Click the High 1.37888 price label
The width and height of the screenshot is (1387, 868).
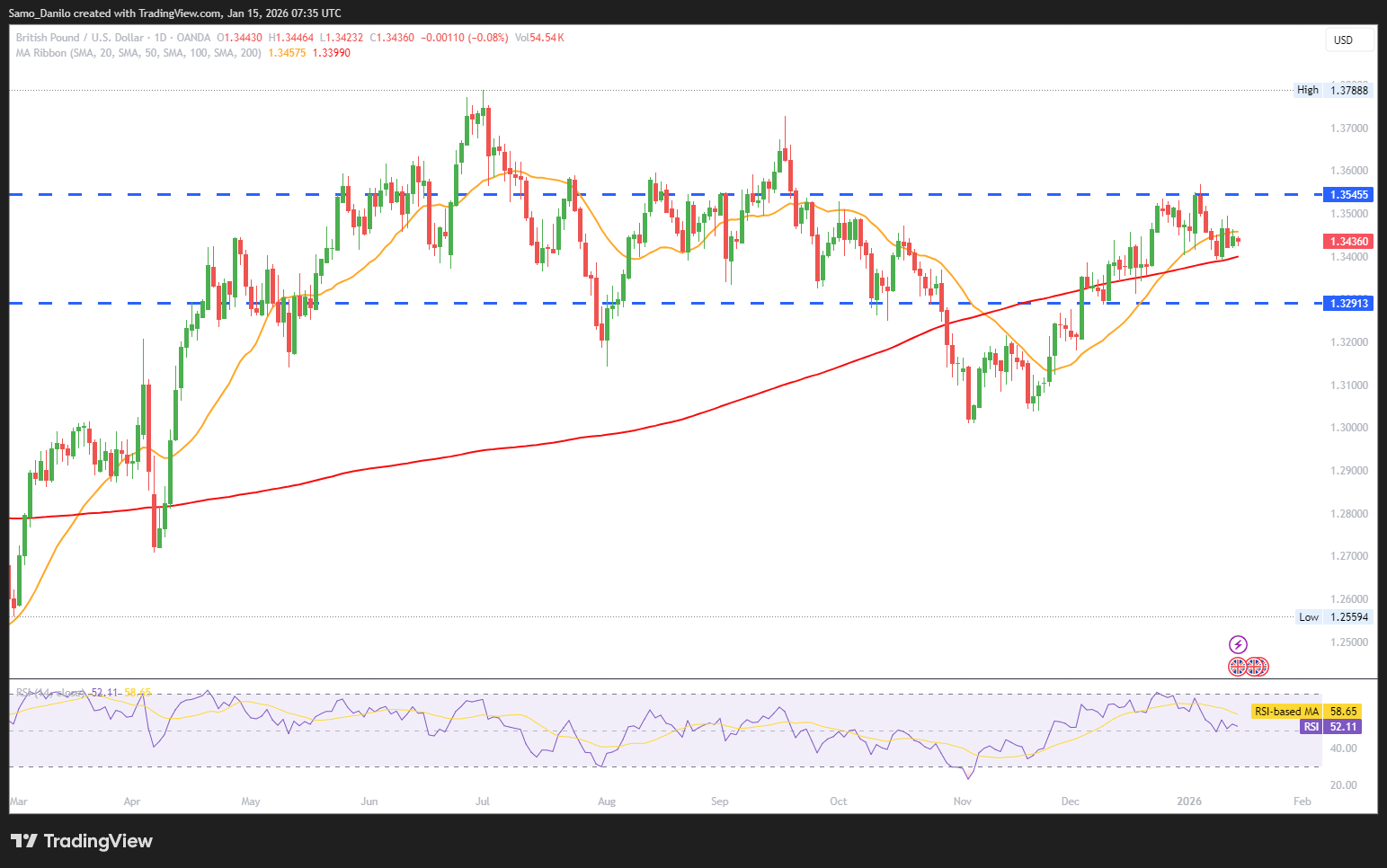[x=1333, y=90]
